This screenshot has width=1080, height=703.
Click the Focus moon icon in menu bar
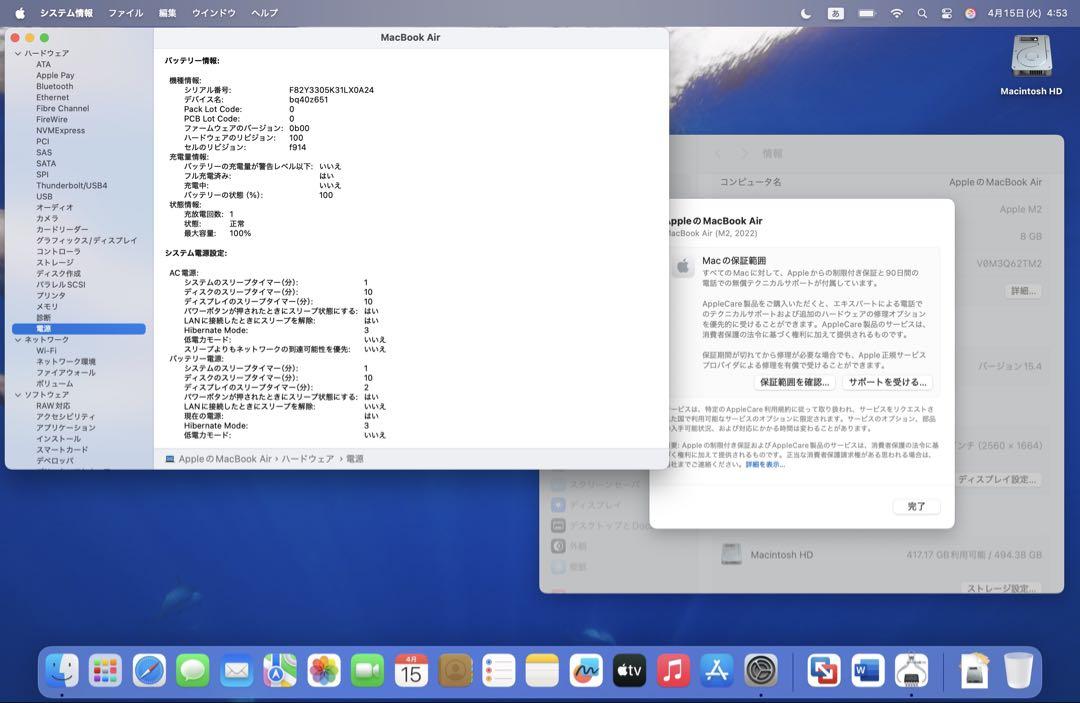(805, 13)
